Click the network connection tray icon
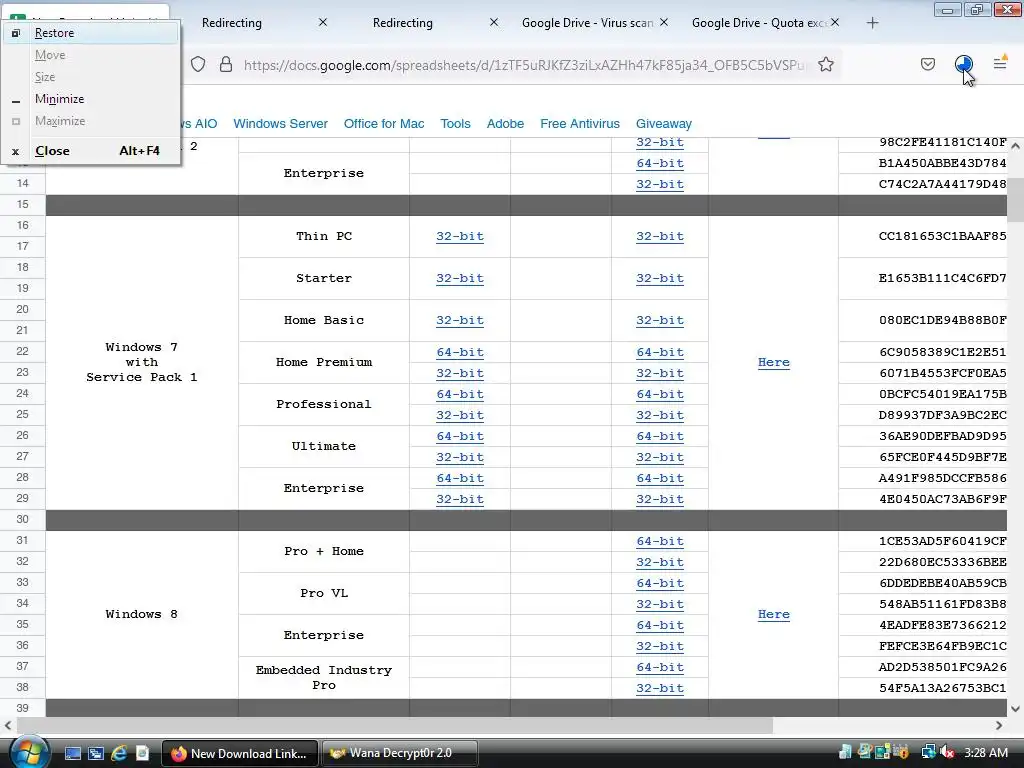The width and height of the screenshot is (1024, 768). (928, 753)
